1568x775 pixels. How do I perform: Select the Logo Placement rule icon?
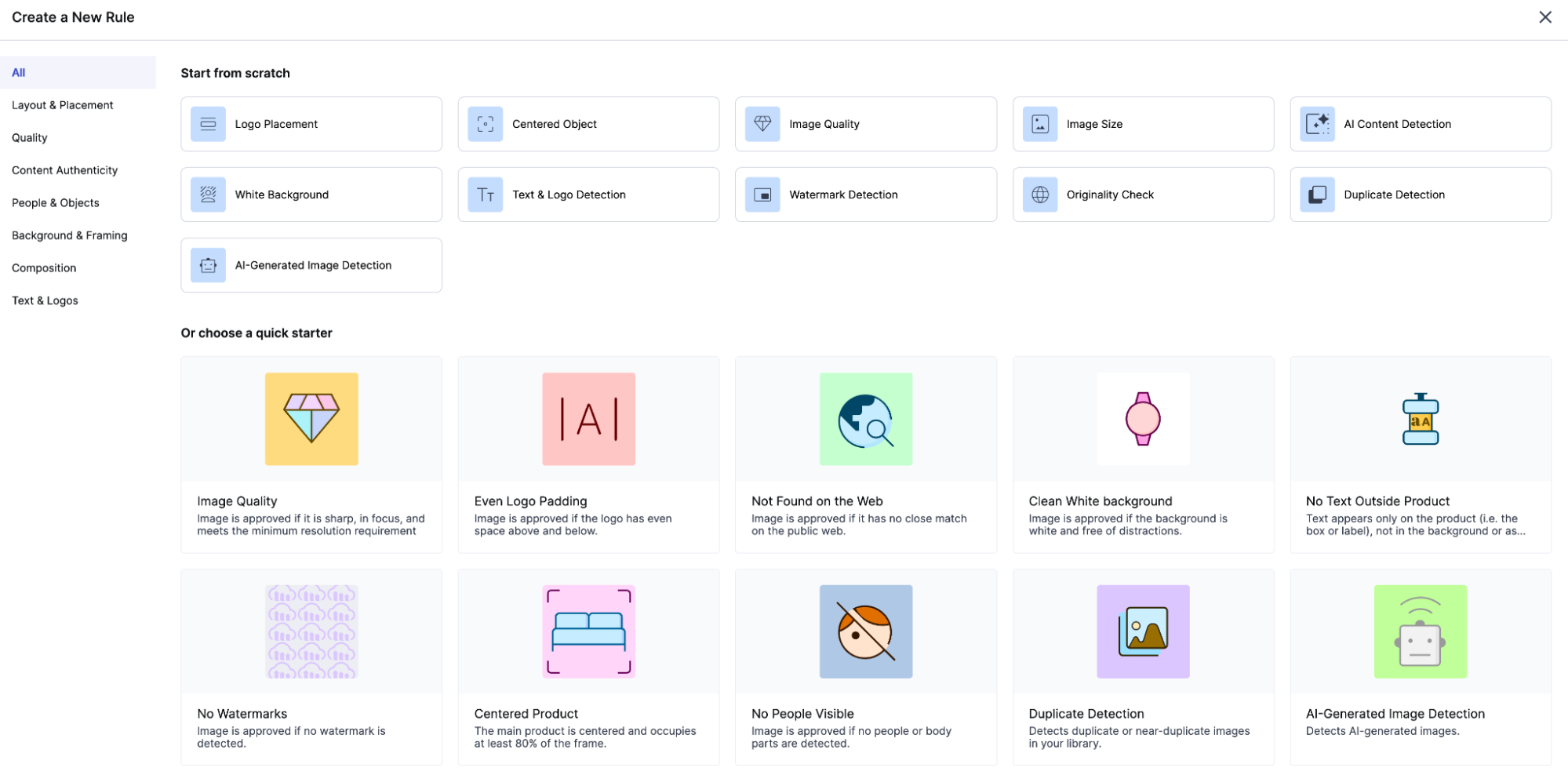click(x=207, y=123)
